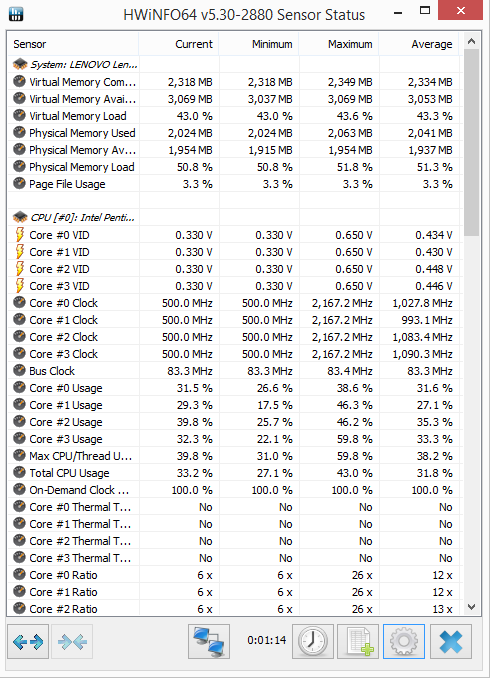Viewport: 490px width, 678px height.
Task: Click the HWiNFO64 title bar app icon
Action: (16, 14)
